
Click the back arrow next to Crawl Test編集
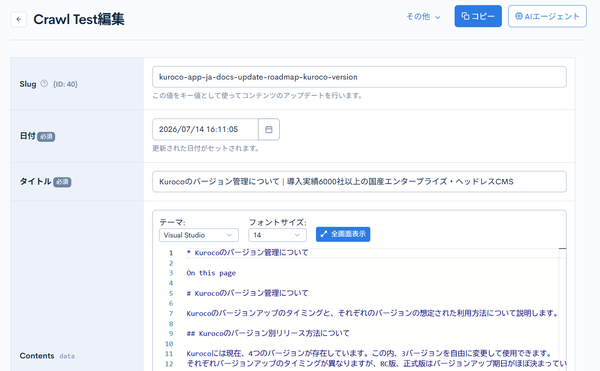18,19
